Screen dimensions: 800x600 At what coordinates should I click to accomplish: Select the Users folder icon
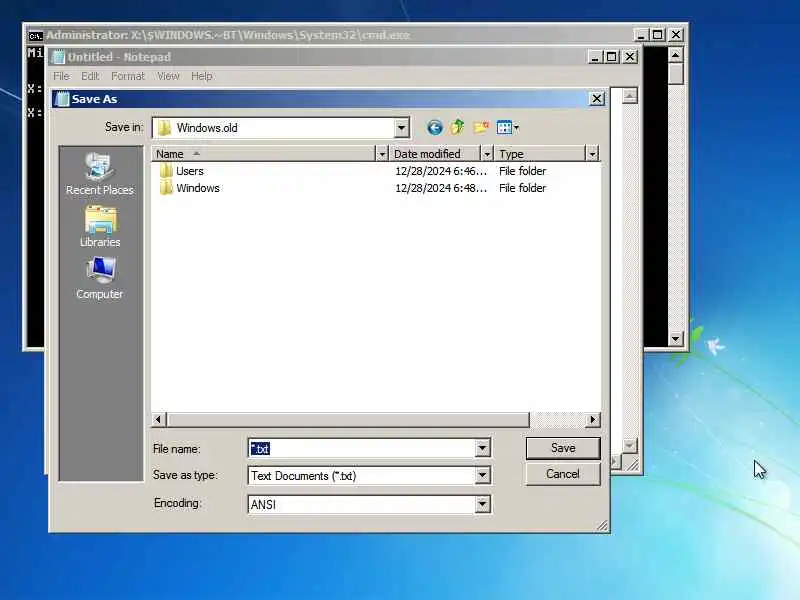pyautogui.click(x=166, y=171)
